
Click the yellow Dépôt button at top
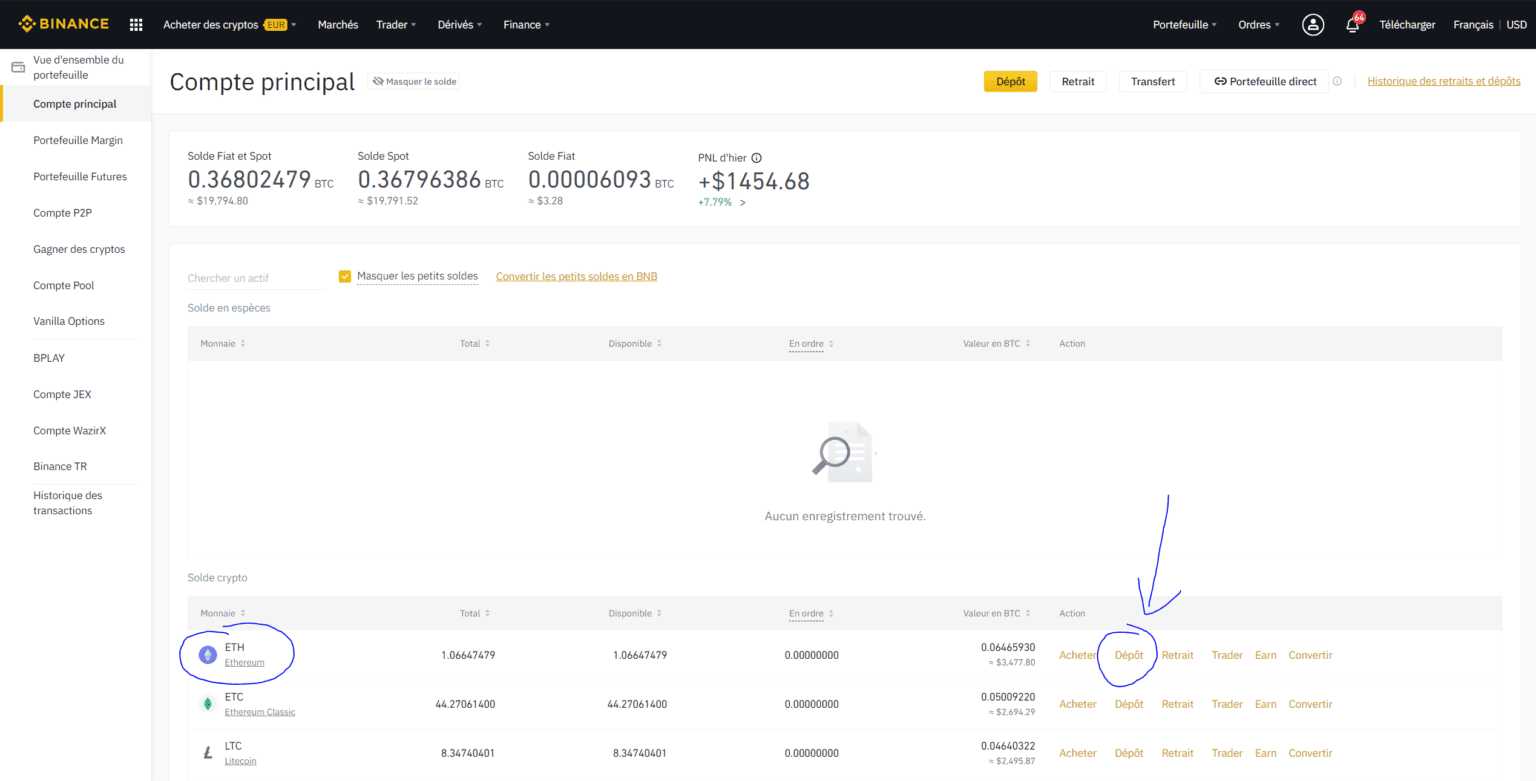[1010, 81]
